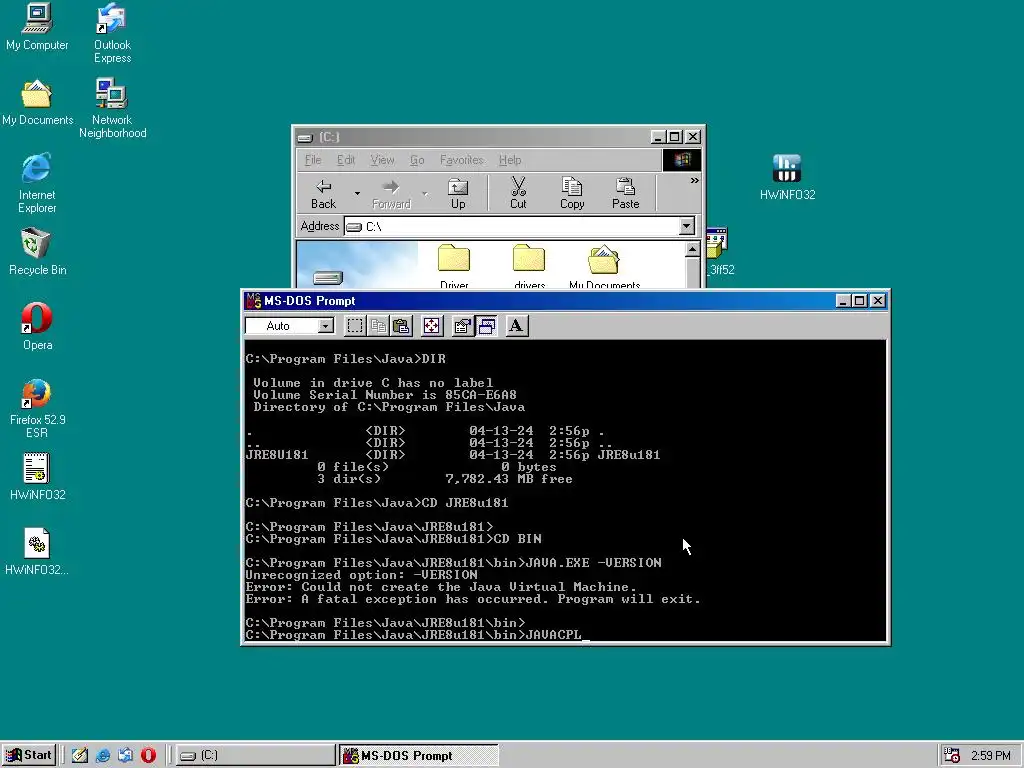Open the Favorites menu in C: window
This screenshot has width=1024, height=768.
(x=462, y=160)
